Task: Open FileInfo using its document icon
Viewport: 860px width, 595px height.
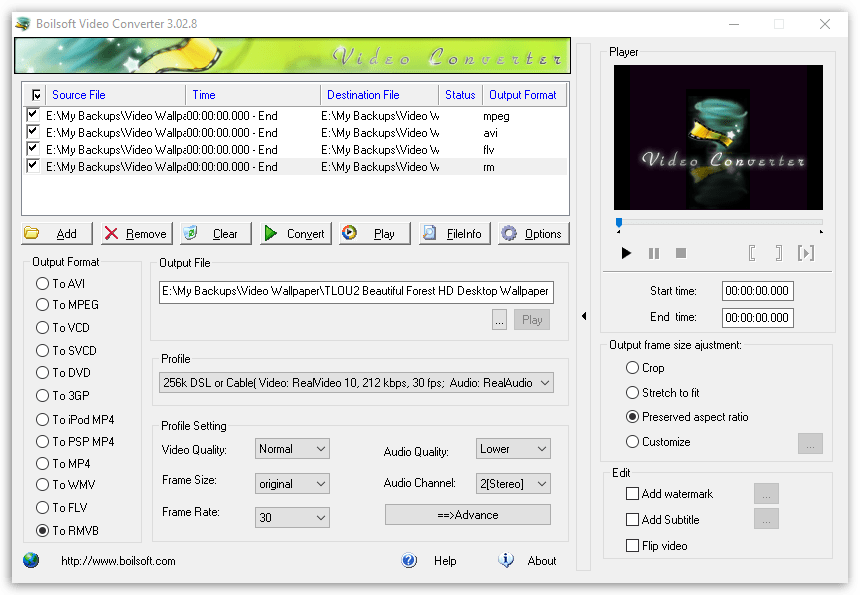Action: pyautogui.click(x=428, y=233)
